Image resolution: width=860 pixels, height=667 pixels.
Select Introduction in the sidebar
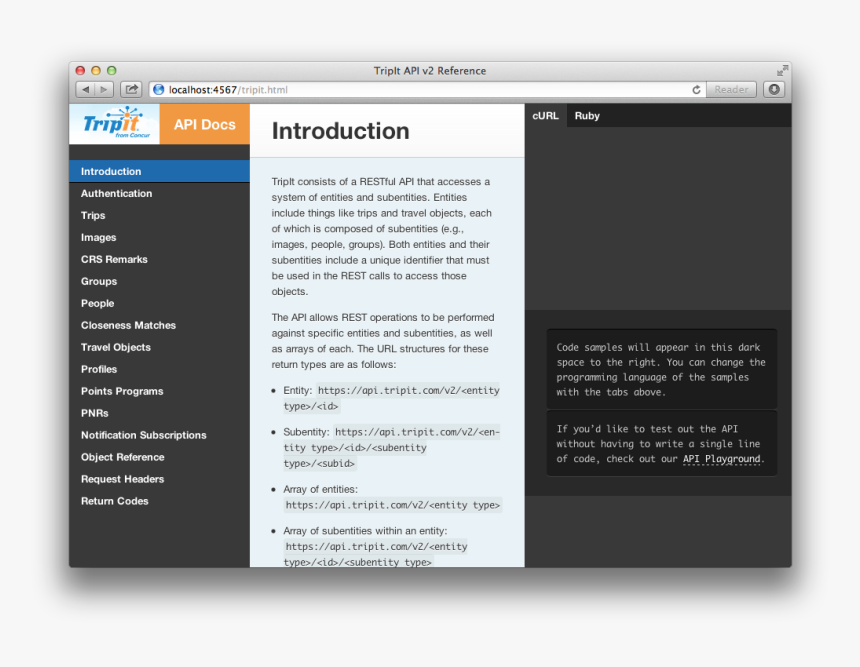(x=160, y=171)
